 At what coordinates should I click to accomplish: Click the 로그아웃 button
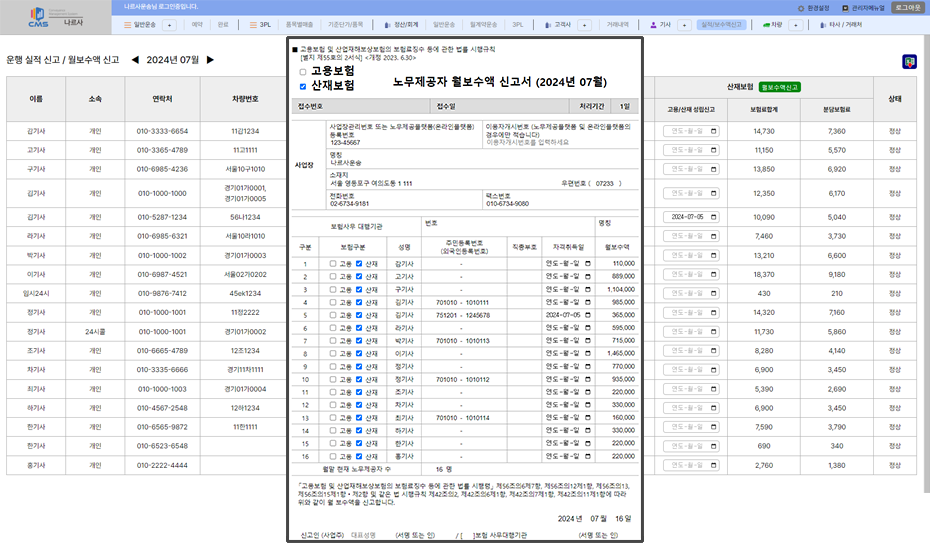click(x=908, y=8)
